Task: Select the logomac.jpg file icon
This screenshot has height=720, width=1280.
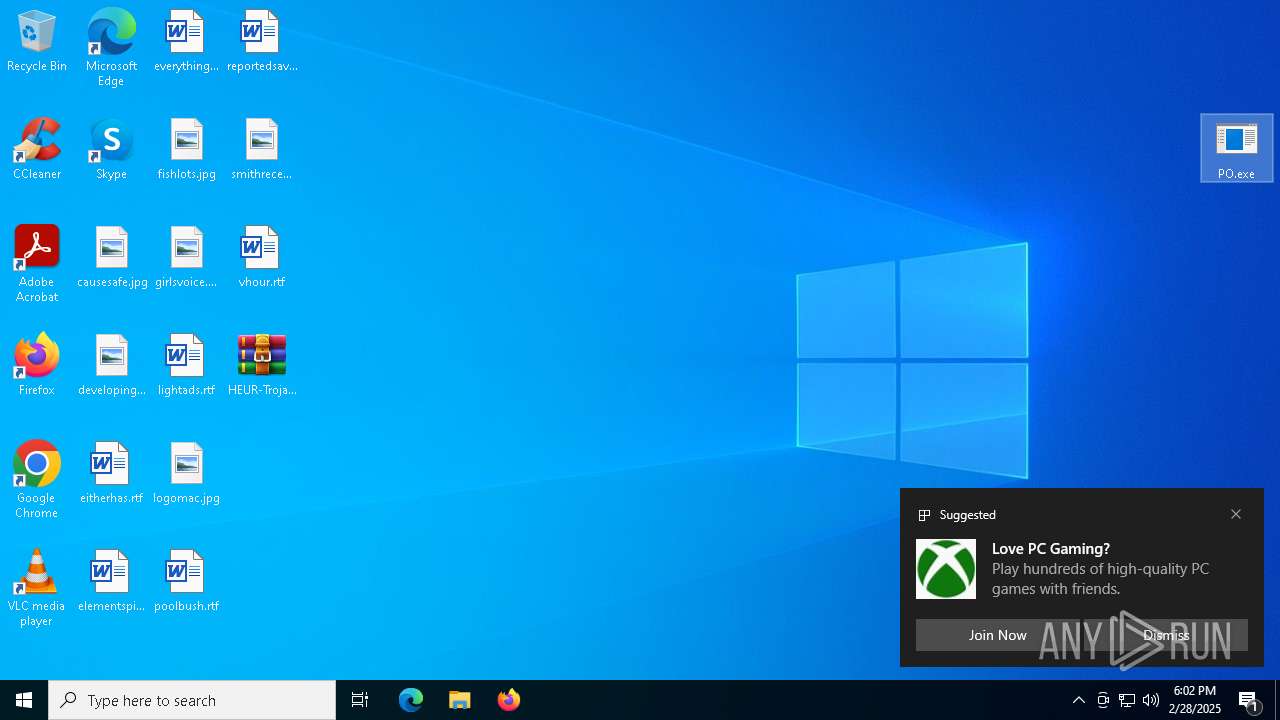Action: click(x=186, y=474)
